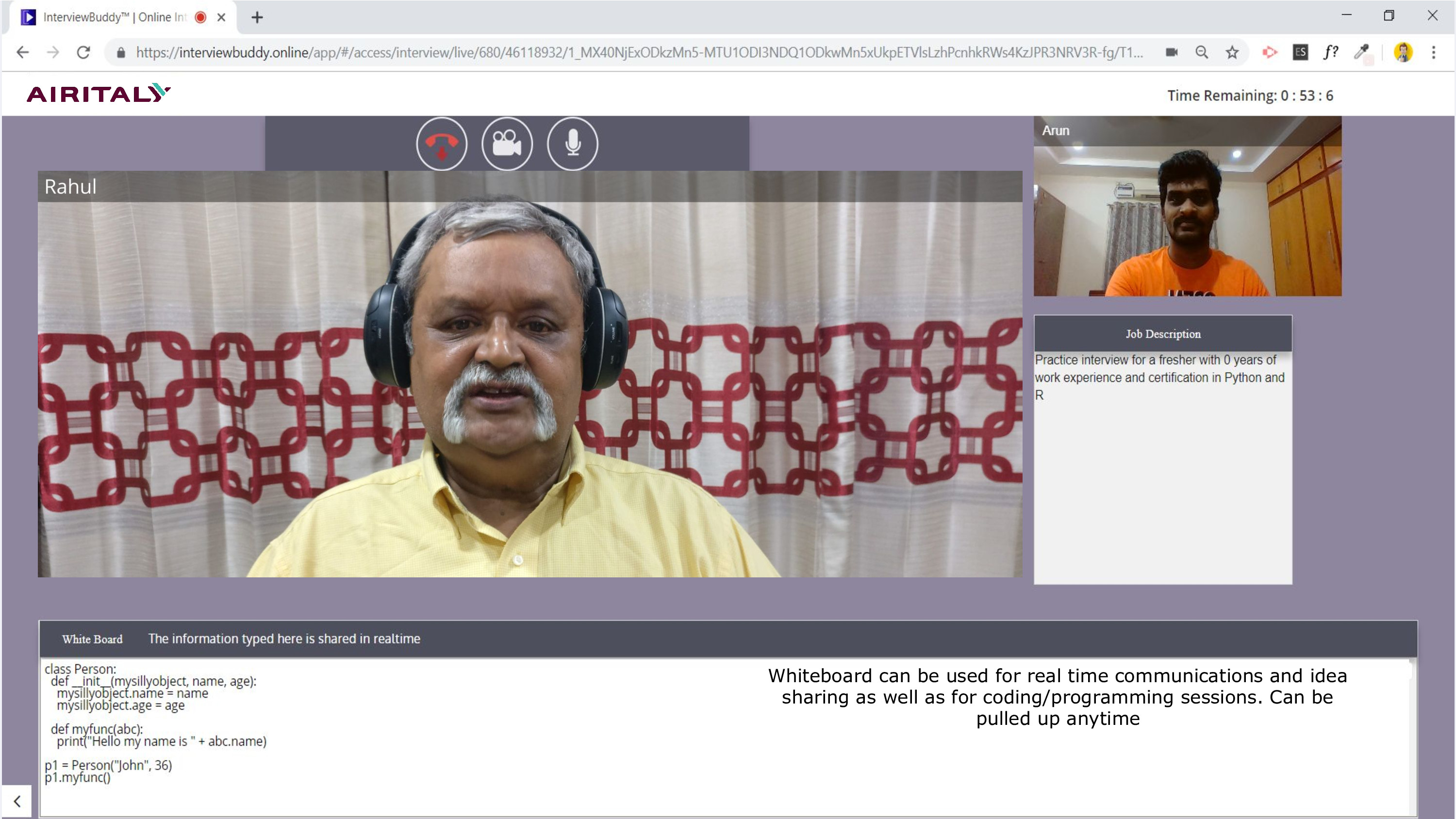Open Chrome profile avatar
Image resolution: width=1456 pixels, height=819 pixels.
tap(1403, 52)
